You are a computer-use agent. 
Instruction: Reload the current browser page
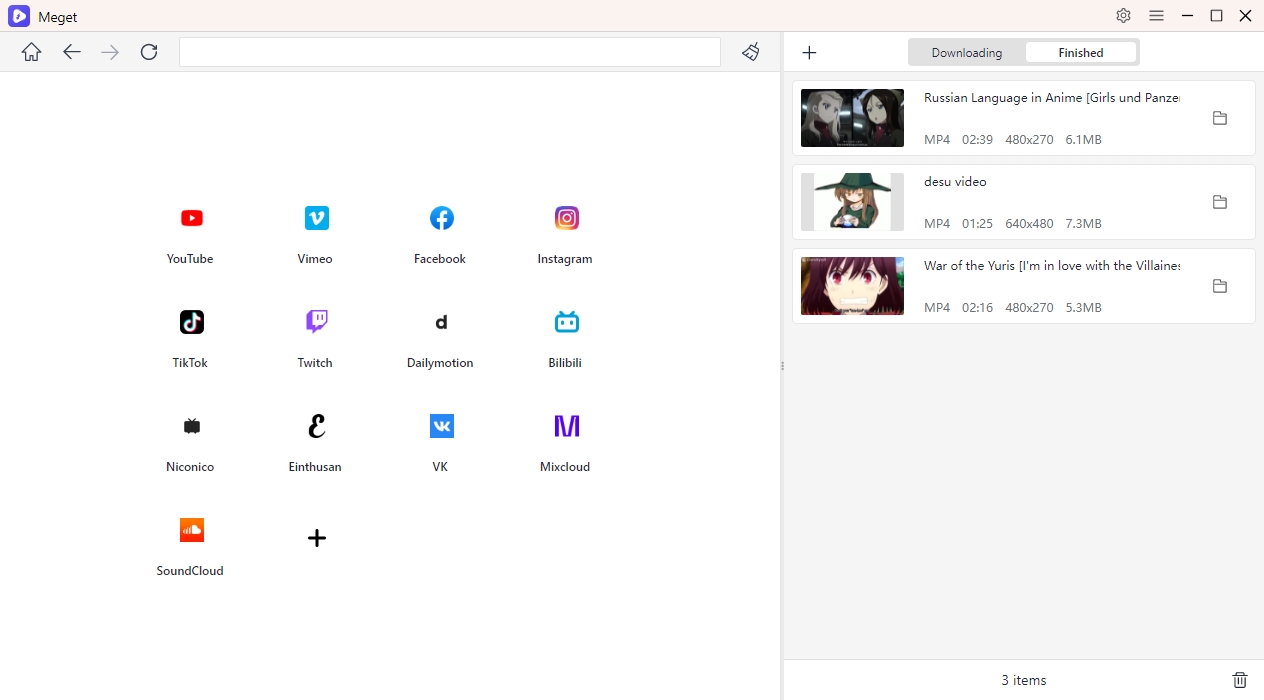pyautogui.click(x=149, y=52)
